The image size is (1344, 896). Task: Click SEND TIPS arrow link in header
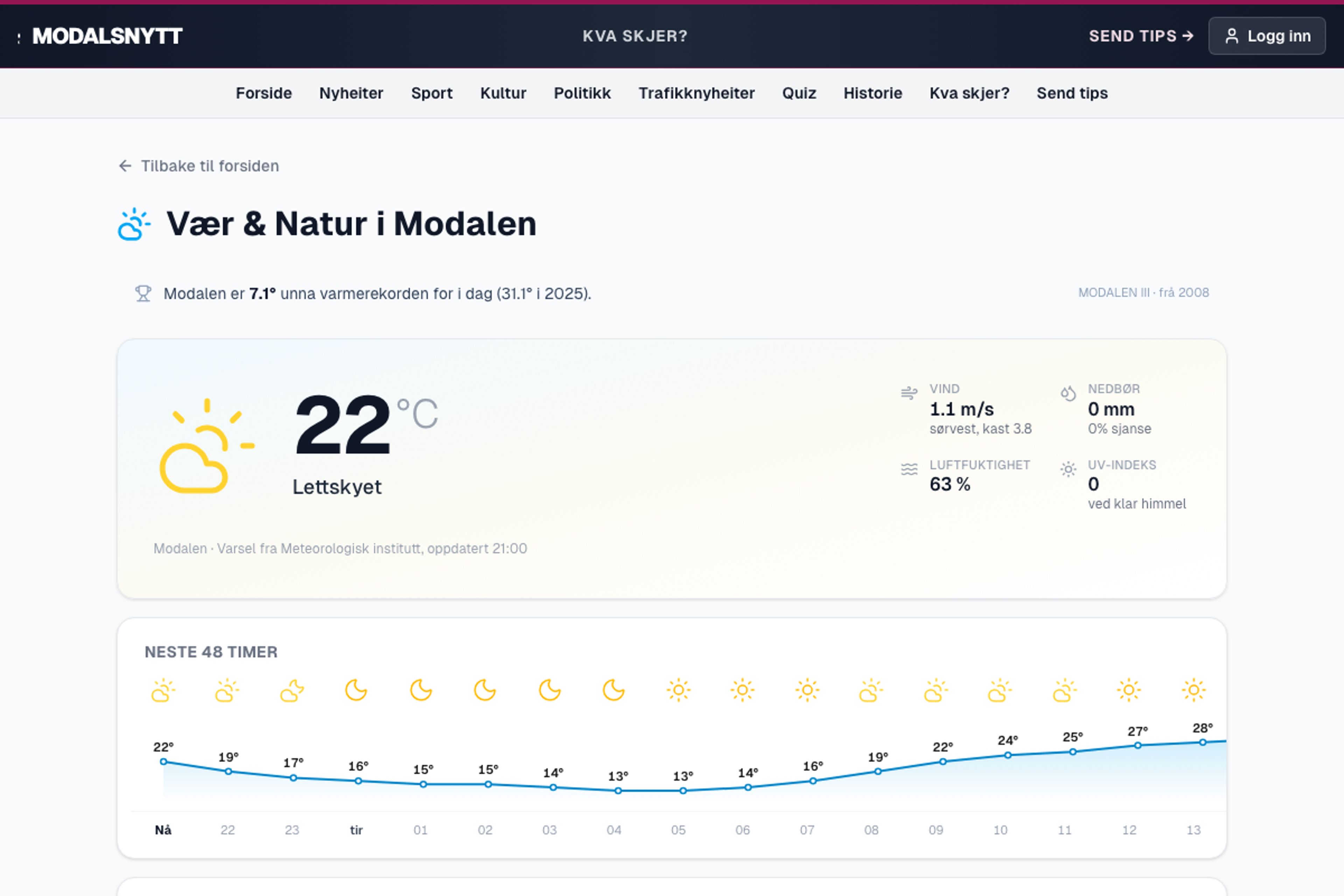coord(1141,36)
